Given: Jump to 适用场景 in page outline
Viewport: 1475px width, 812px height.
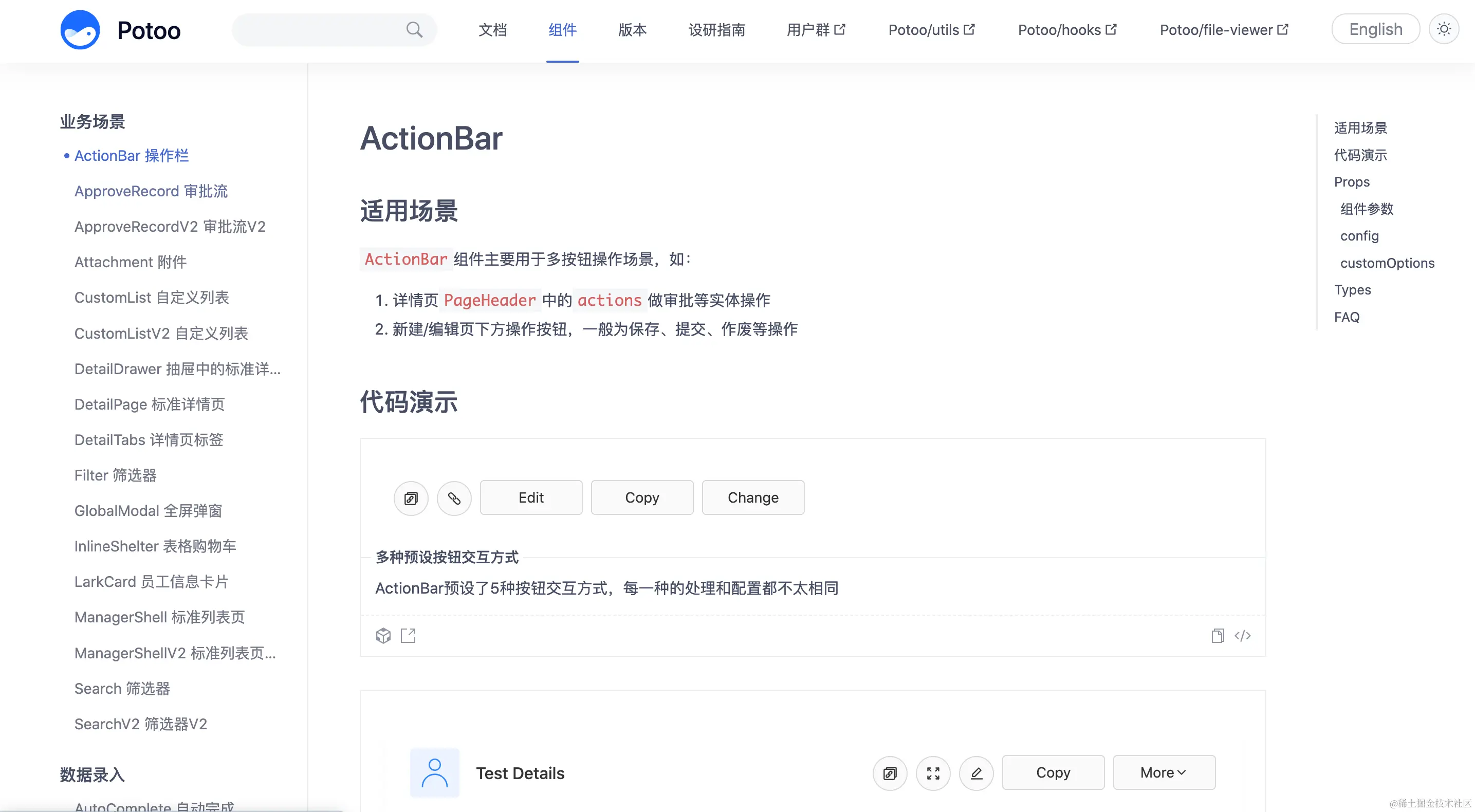Looking at the screenshot, I should (x=1360, y=127).
